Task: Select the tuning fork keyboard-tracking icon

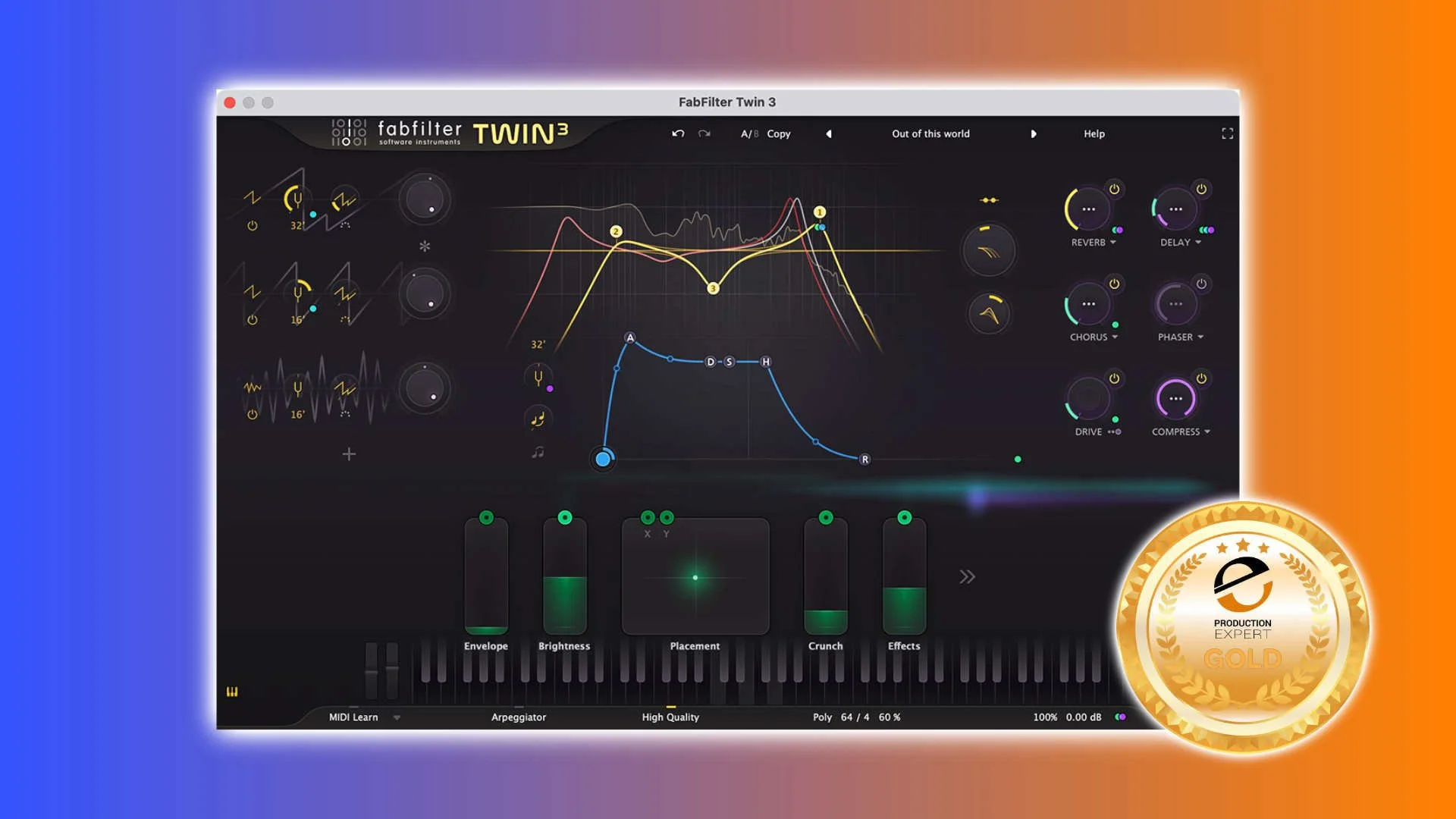Action: (x=538, y=377)
